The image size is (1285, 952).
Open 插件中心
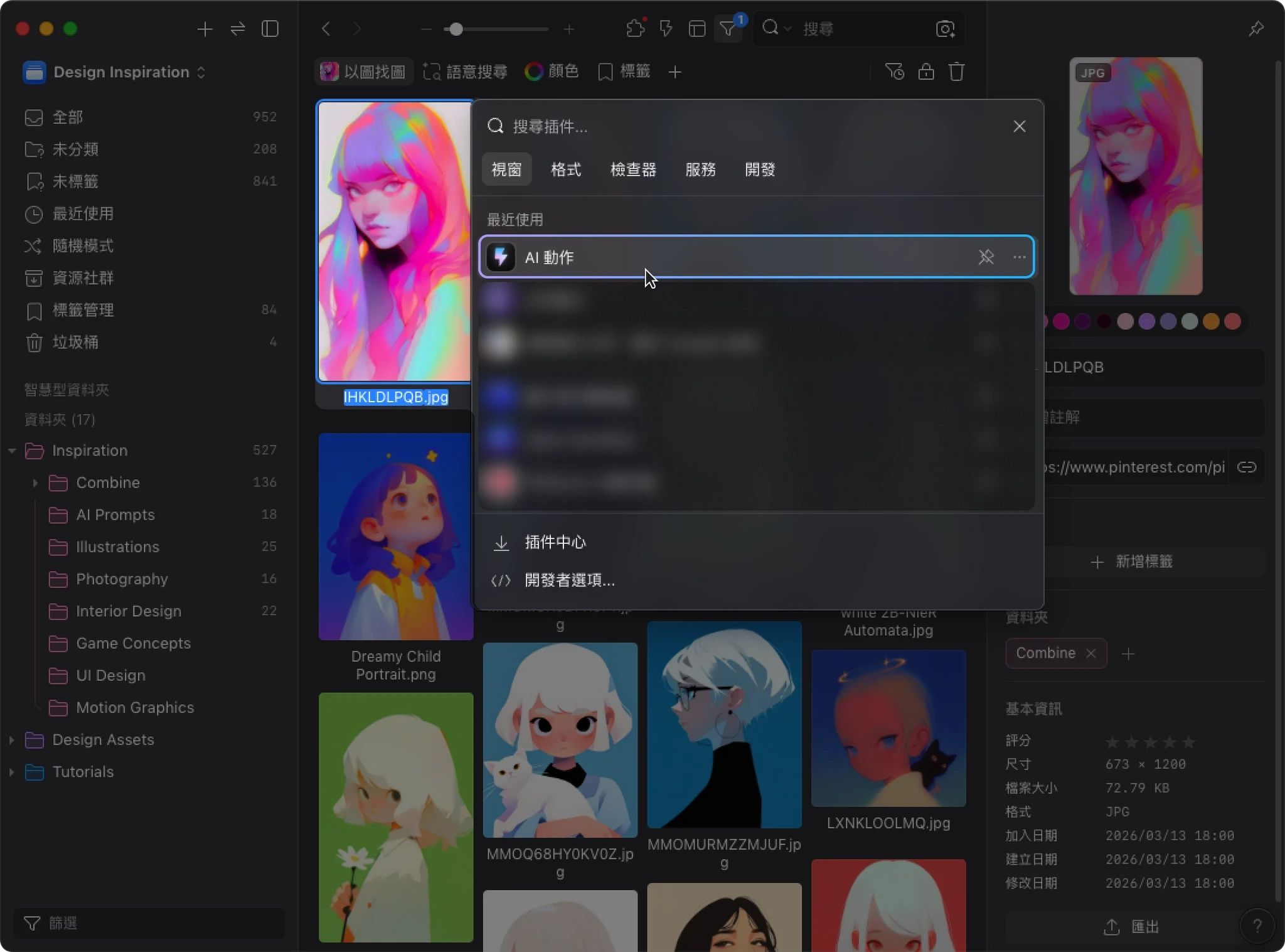coord(555,542)
